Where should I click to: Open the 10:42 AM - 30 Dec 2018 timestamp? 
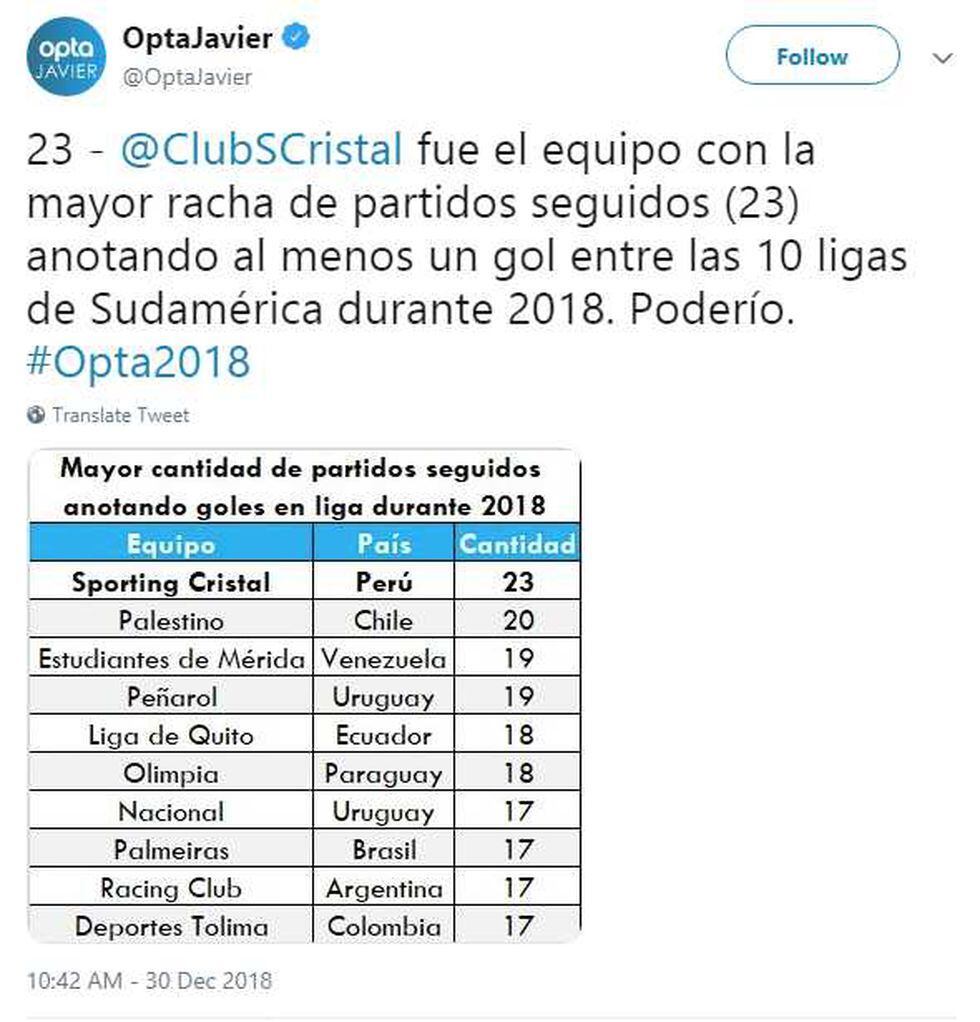(x=149, y=980)
